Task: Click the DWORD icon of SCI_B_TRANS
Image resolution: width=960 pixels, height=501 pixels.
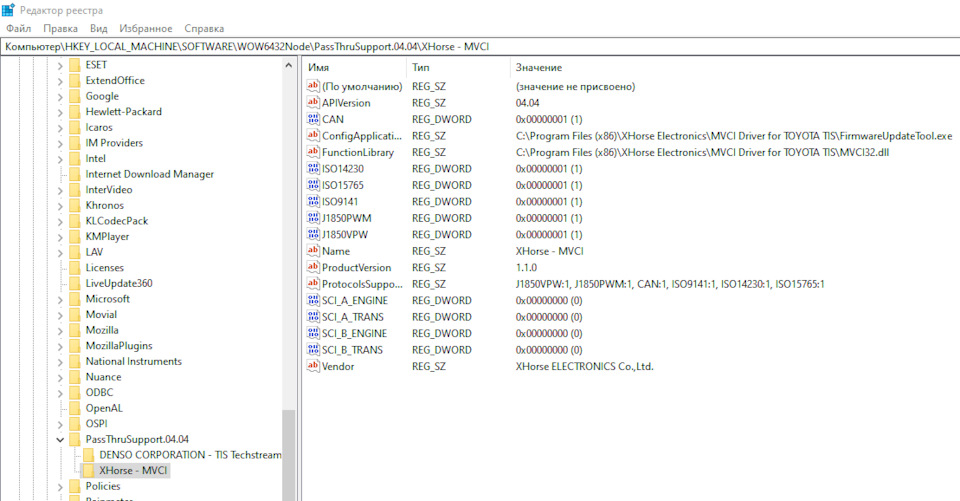Action: pyautogui.click(x=313, y=350)
